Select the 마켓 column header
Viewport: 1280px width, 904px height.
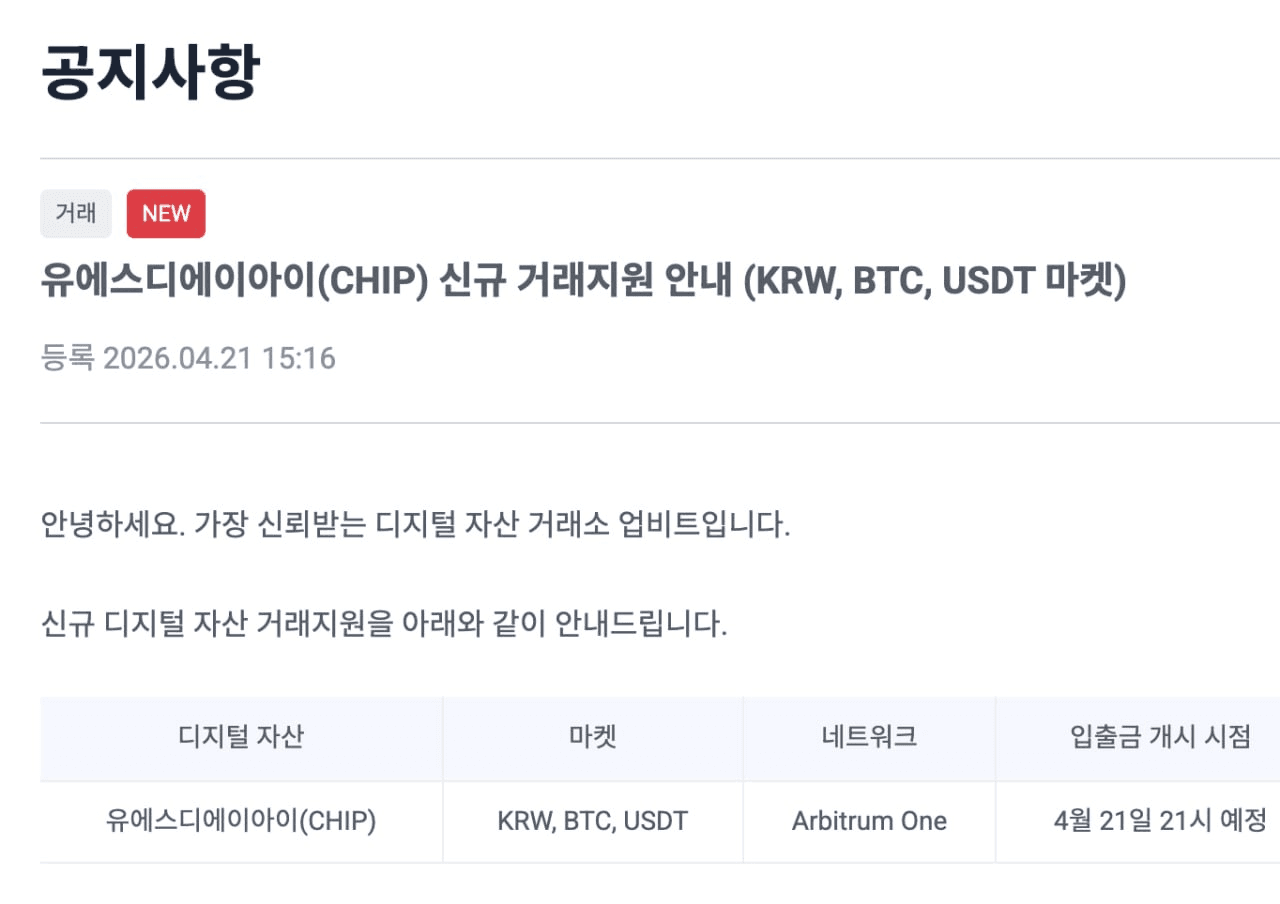(x=592, y=738)
